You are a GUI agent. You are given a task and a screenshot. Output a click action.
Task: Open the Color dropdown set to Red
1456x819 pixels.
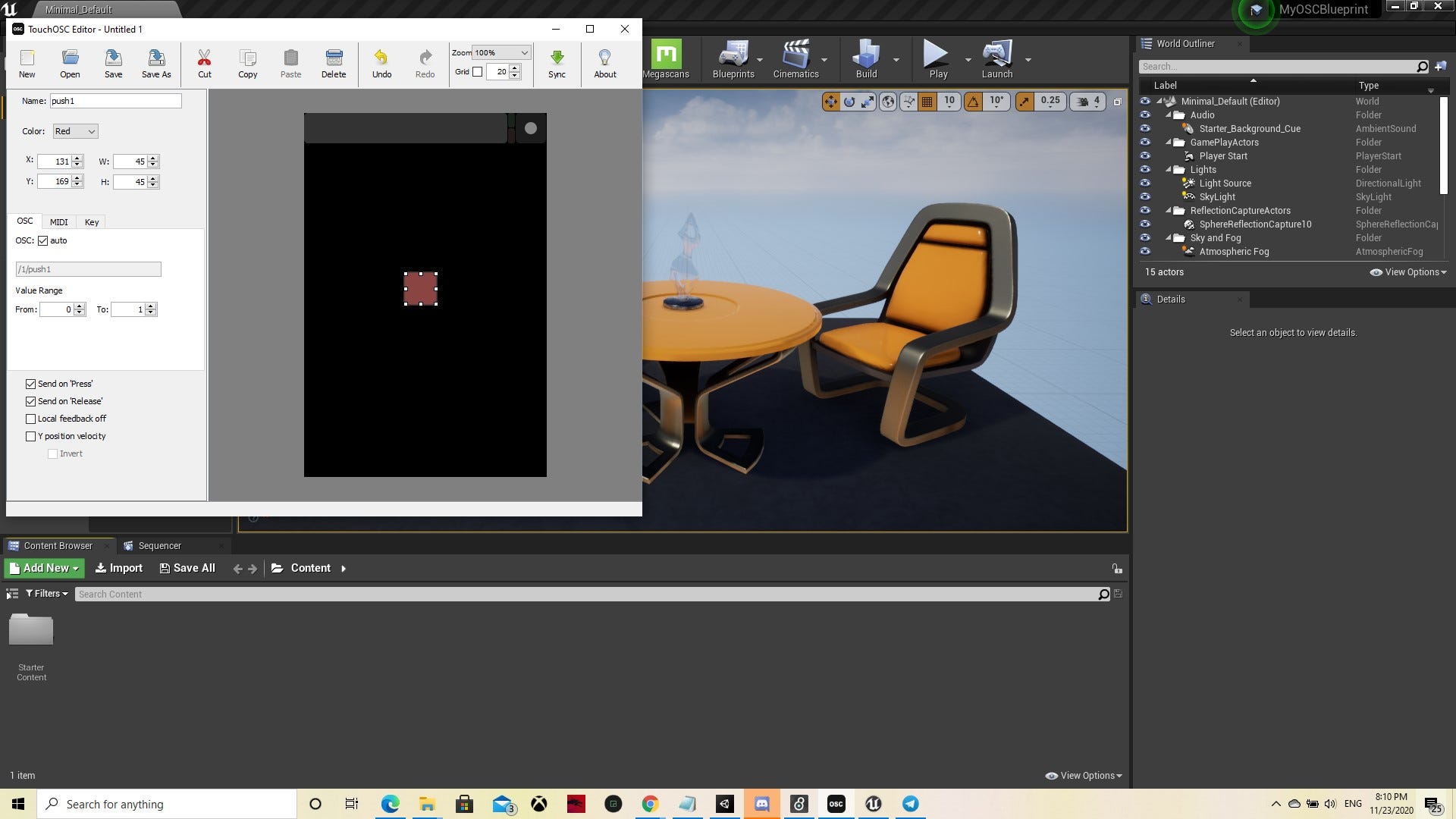(75, 131)
